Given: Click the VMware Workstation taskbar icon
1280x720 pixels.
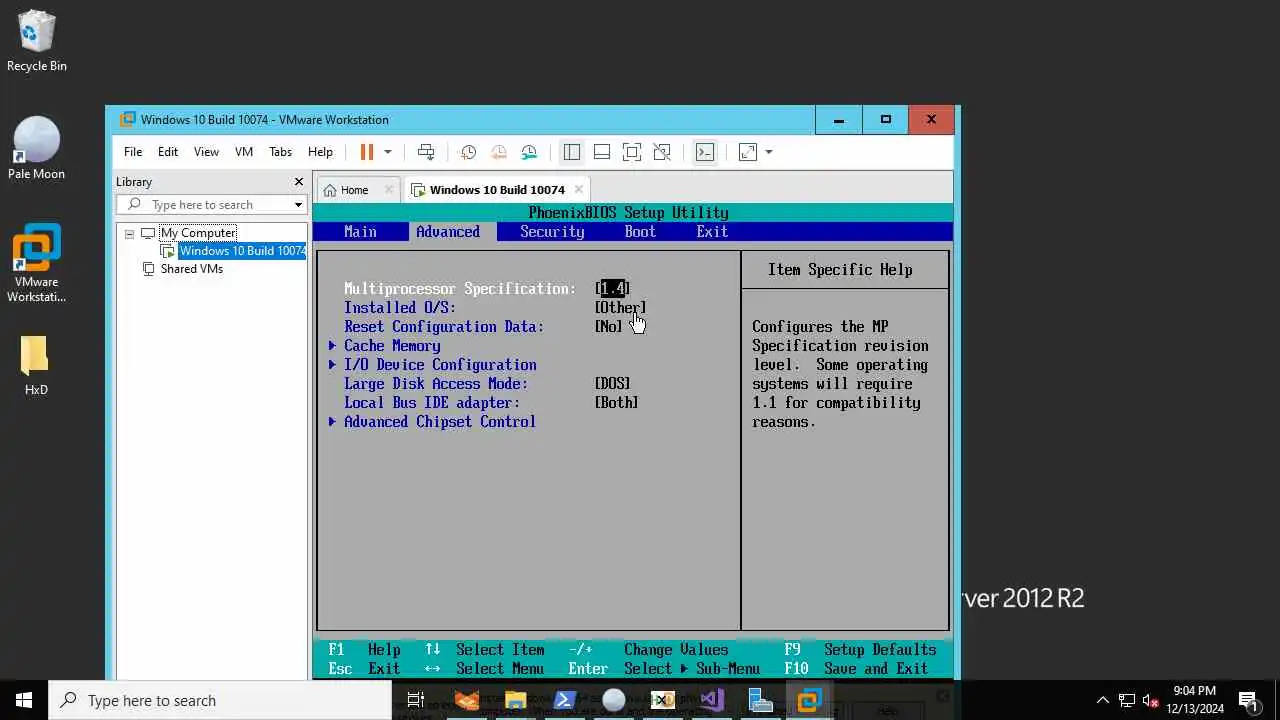Looking at the screenshot, I should click(809, 700).
